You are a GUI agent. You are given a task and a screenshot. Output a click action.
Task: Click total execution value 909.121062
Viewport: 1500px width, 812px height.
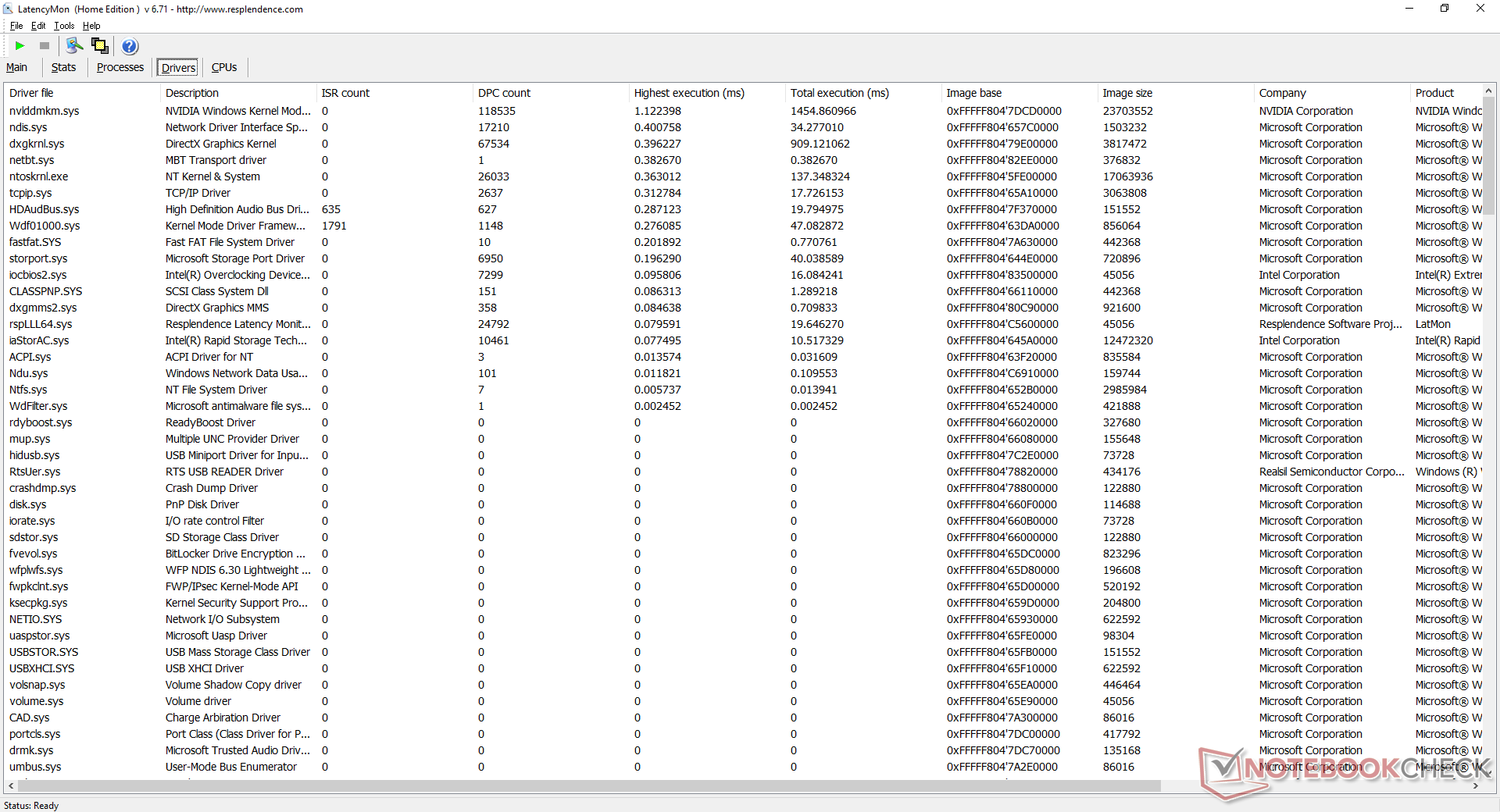(x=820, y=144)
